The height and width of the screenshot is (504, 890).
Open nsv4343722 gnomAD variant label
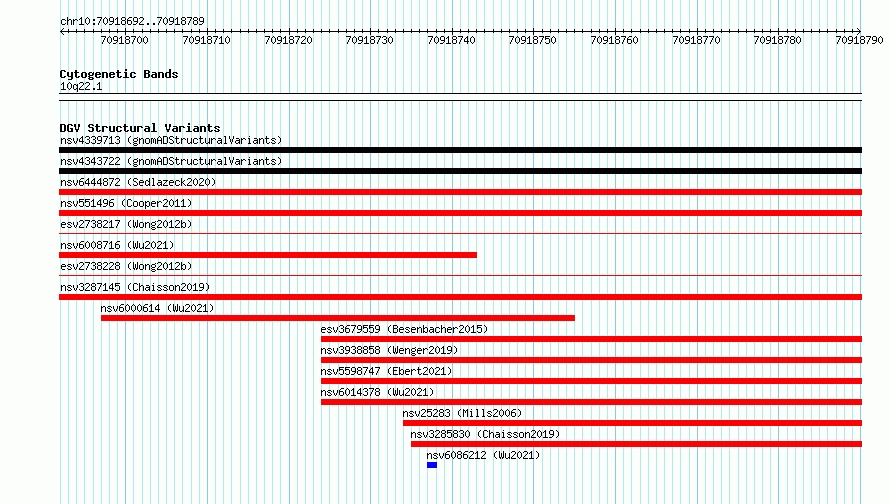click(x=171, y=161)
